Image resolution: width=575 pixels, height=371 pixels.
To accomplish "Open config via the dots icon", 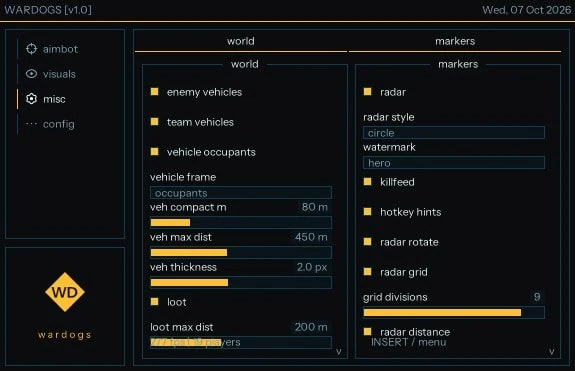I will (x=32, y=124).
